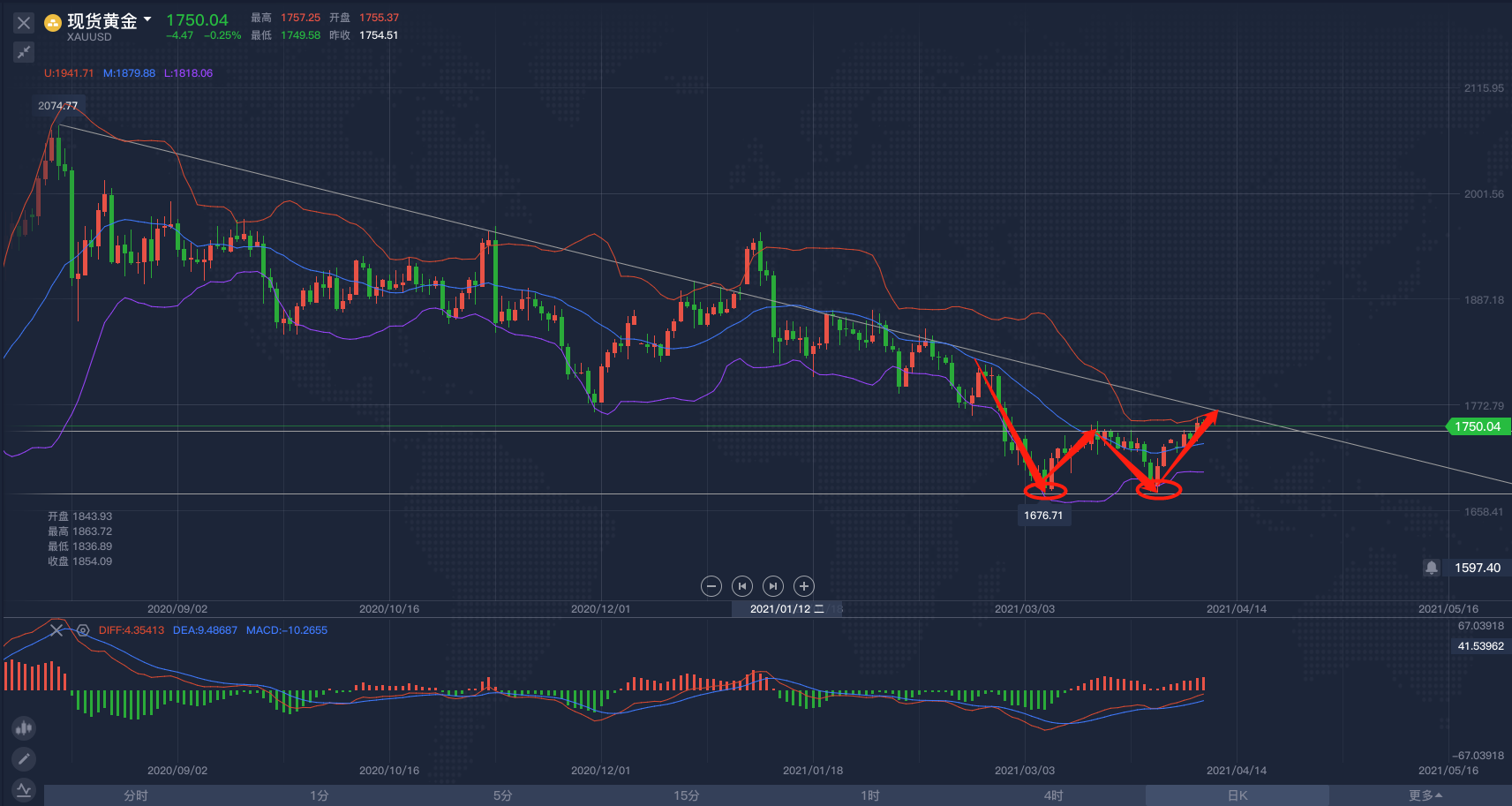1512x806 pixels.
Task: Click the Bollinger middle band value M:1879.88
Action: click(x=129, y=73)
